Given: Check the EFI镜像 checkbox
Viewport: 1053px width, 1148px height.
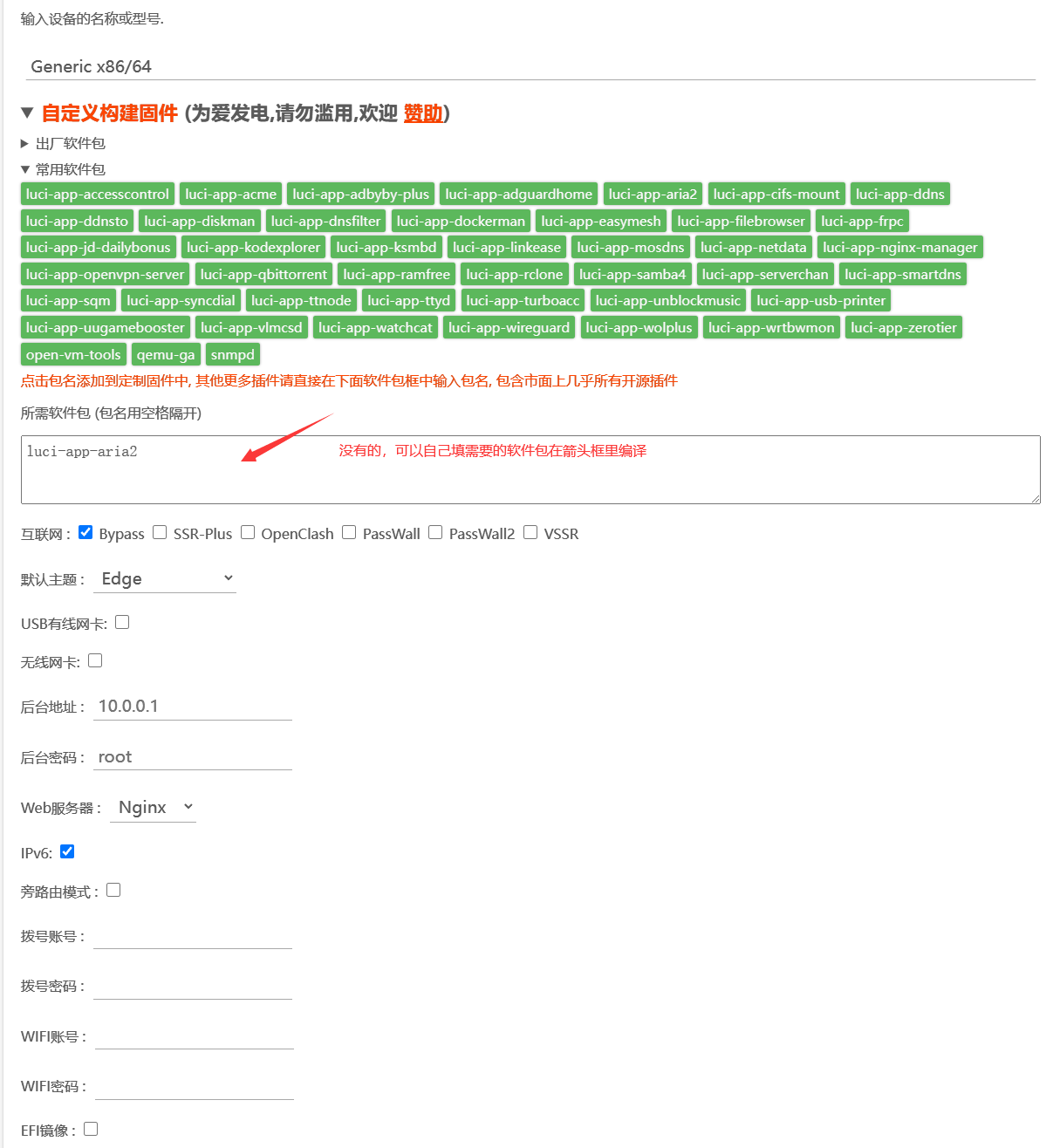Looking at the screenshot, I should click(x=91, y=1129).
